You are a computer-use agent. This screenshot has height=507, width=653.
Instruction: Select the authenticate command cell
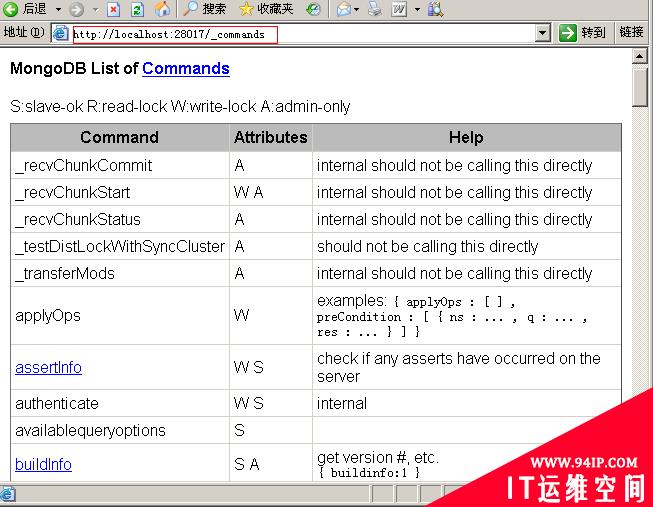120,403
